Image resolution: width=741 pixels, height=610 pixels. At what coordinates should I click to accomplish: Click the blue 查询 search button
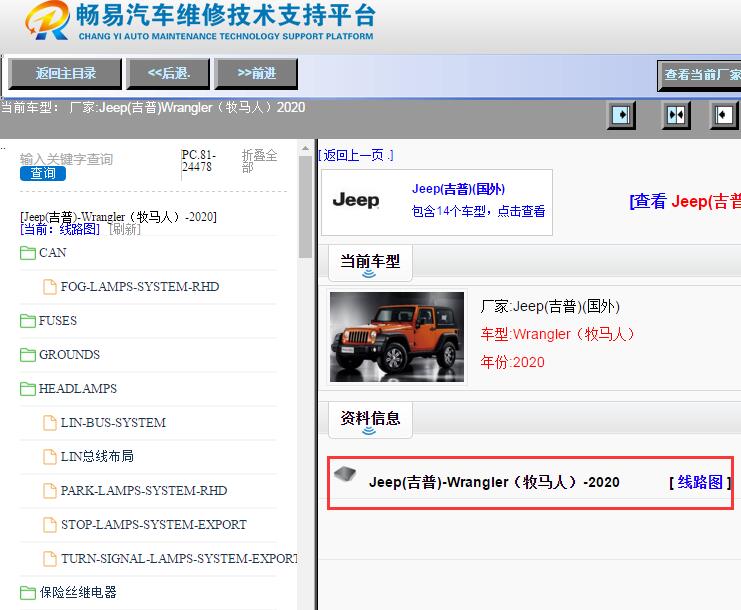[43, 173]
